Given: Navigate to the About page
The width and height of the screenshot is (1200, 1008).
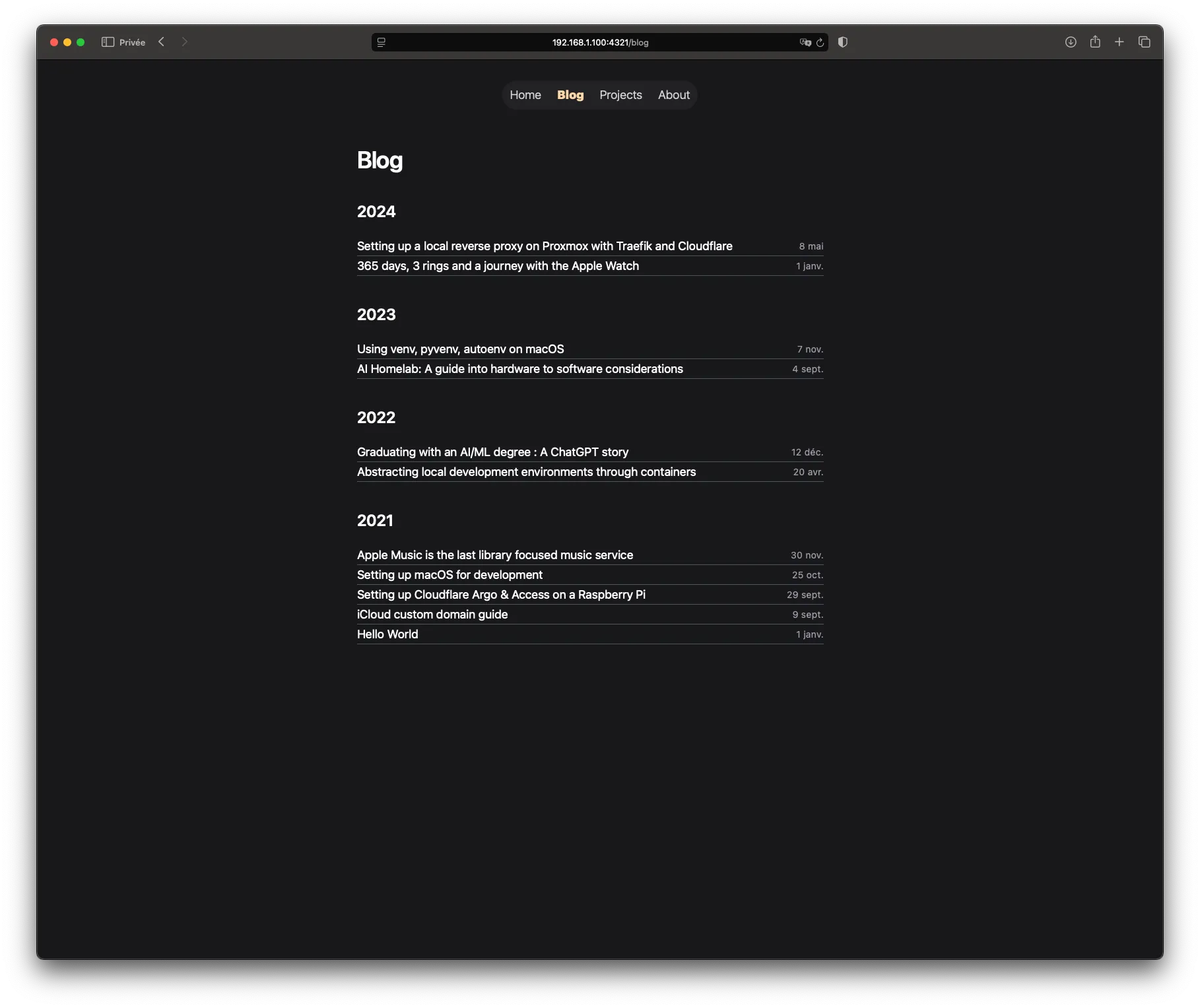Looking at the screenshot, I should click(673, 95).
